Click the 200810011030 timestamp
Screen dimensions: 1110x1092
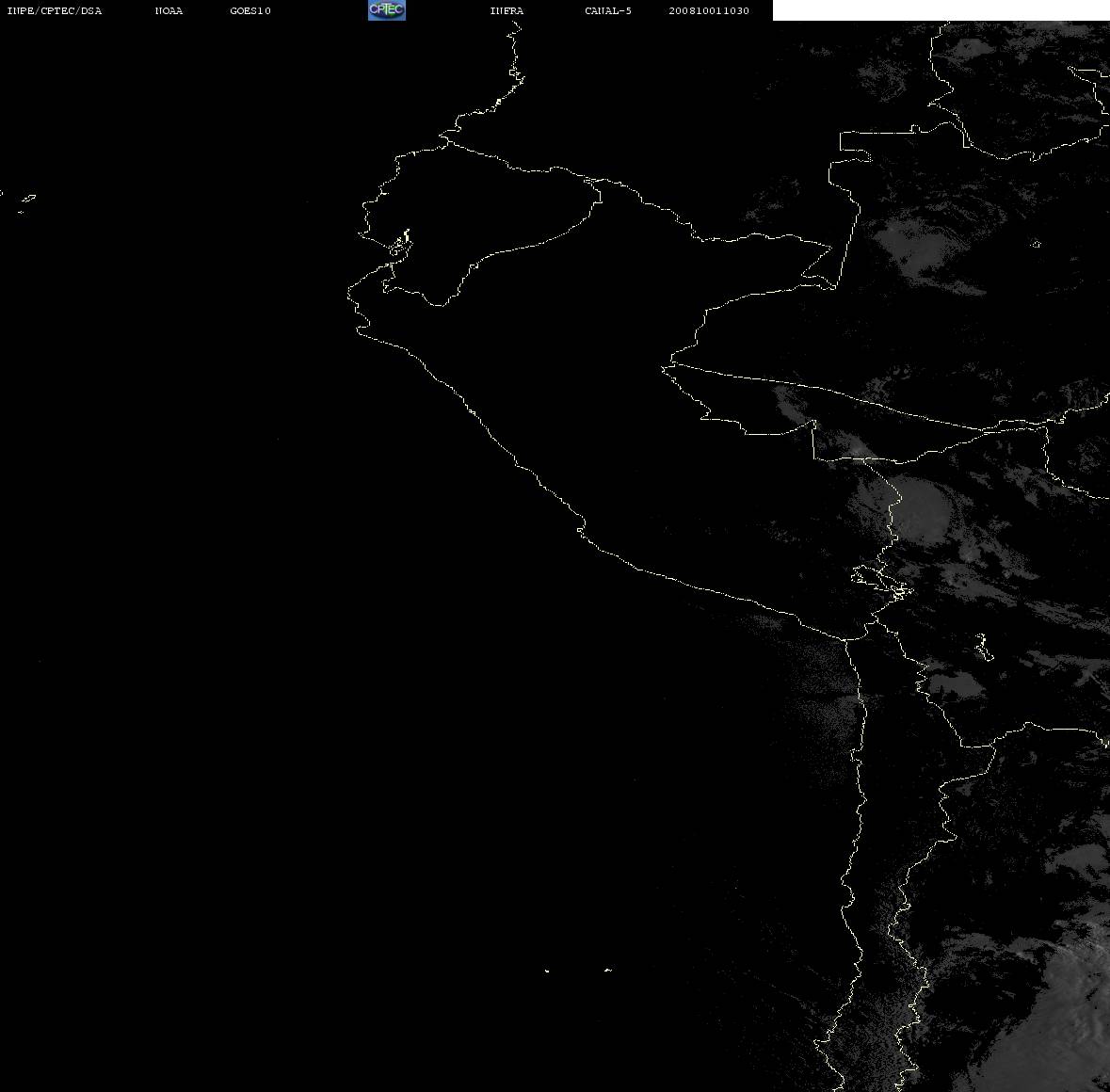coord(709,10)
